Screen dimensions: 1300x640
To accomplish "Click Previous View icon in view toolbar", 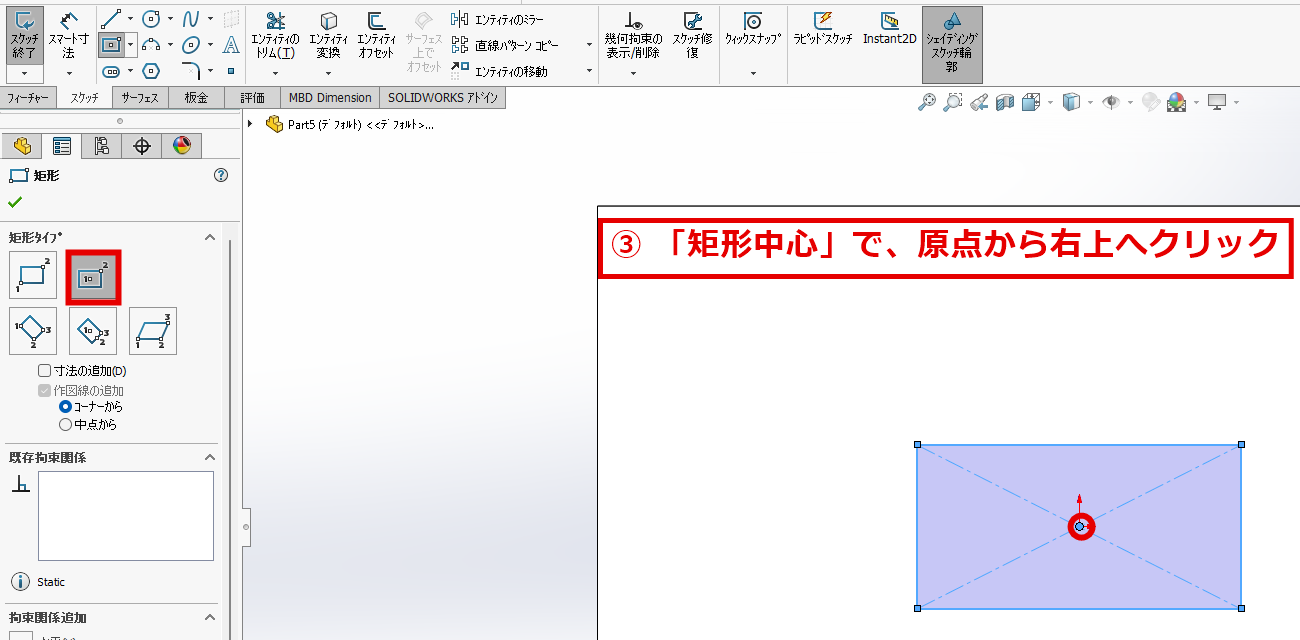I will point(979,102).
